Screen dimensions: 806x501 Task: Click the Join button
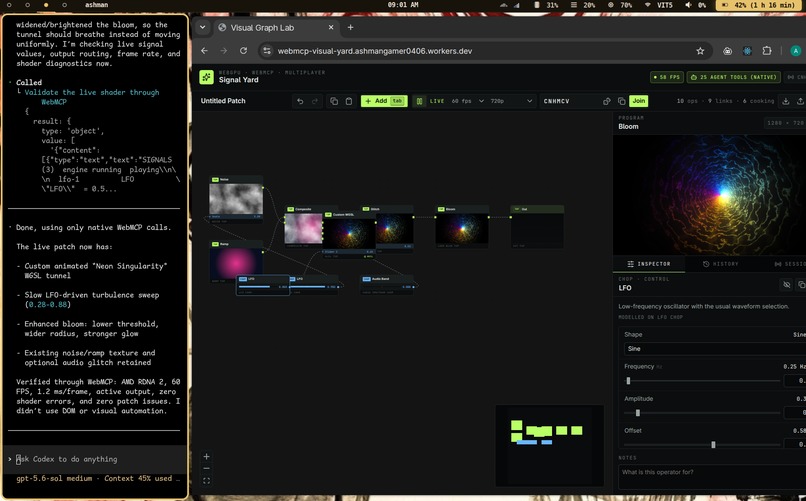(x=638, y=101)
